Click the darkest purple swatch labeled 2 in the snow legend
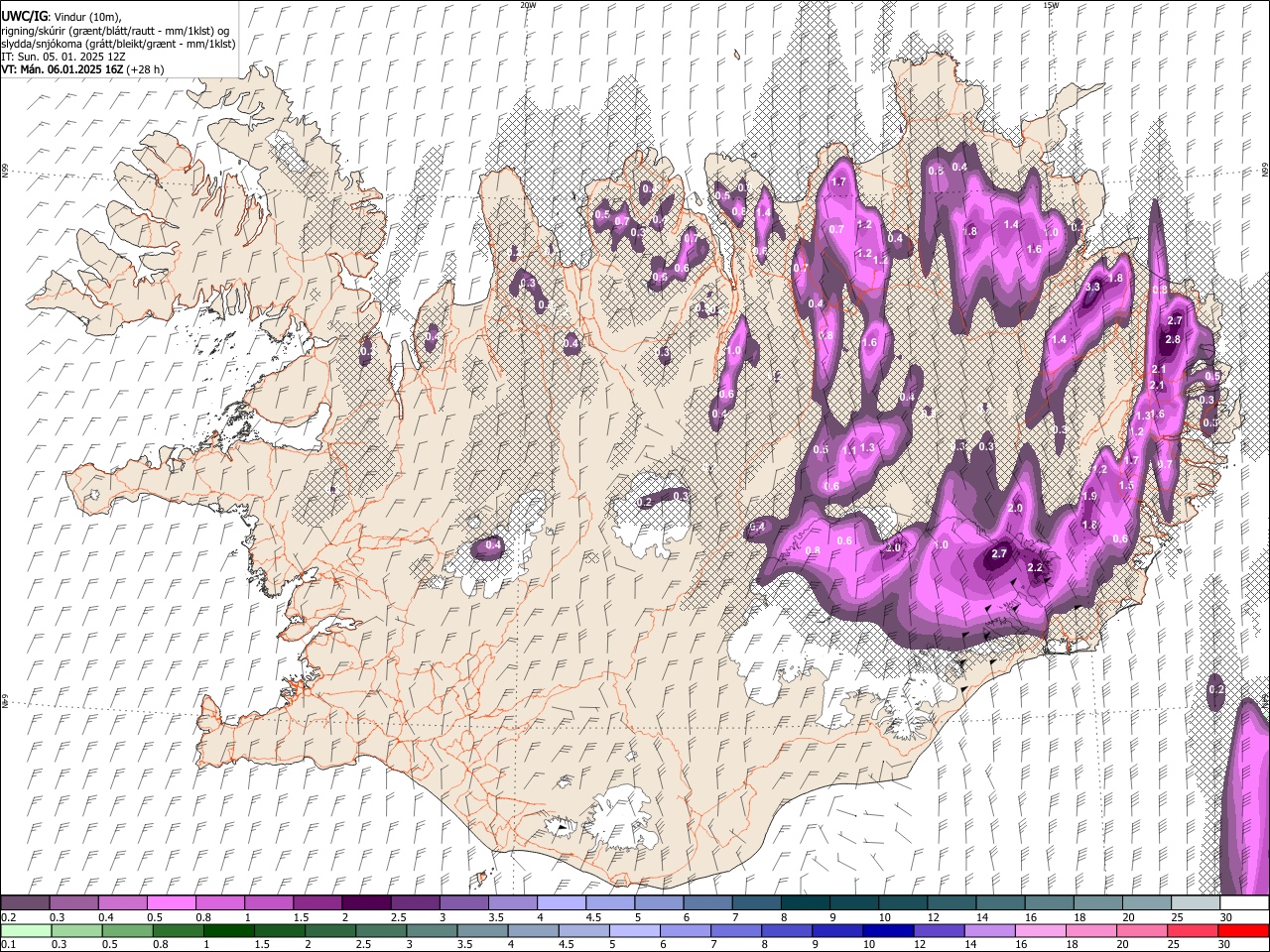 coord(365,903)
